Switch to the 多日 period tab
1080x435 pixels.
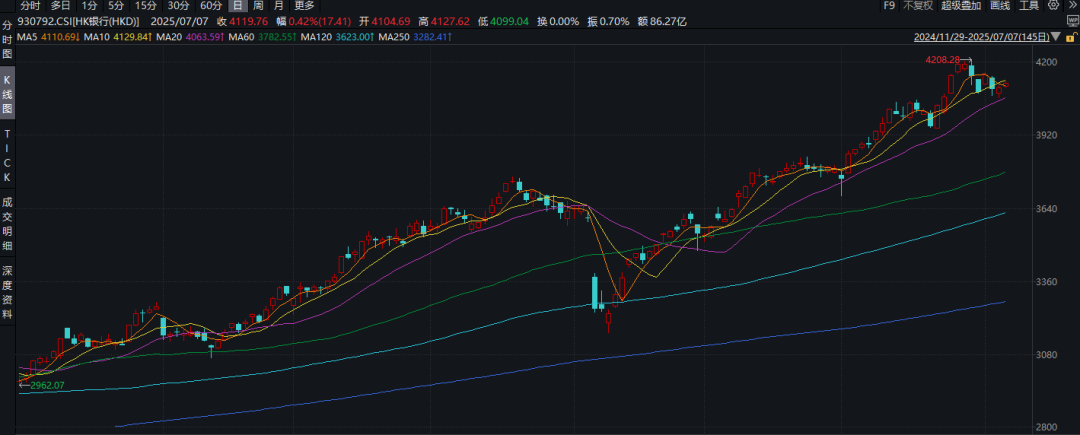(61, 6)
